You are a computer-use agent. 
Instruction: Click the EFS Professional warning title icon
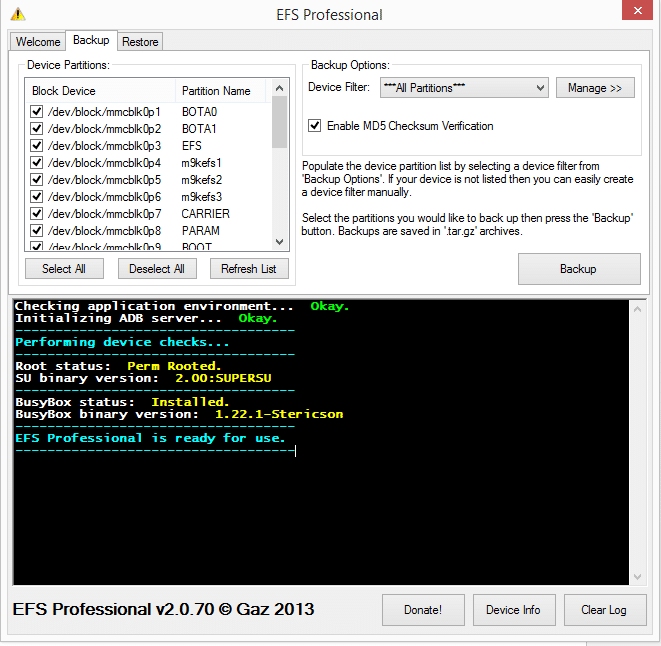tap(18, 14)
